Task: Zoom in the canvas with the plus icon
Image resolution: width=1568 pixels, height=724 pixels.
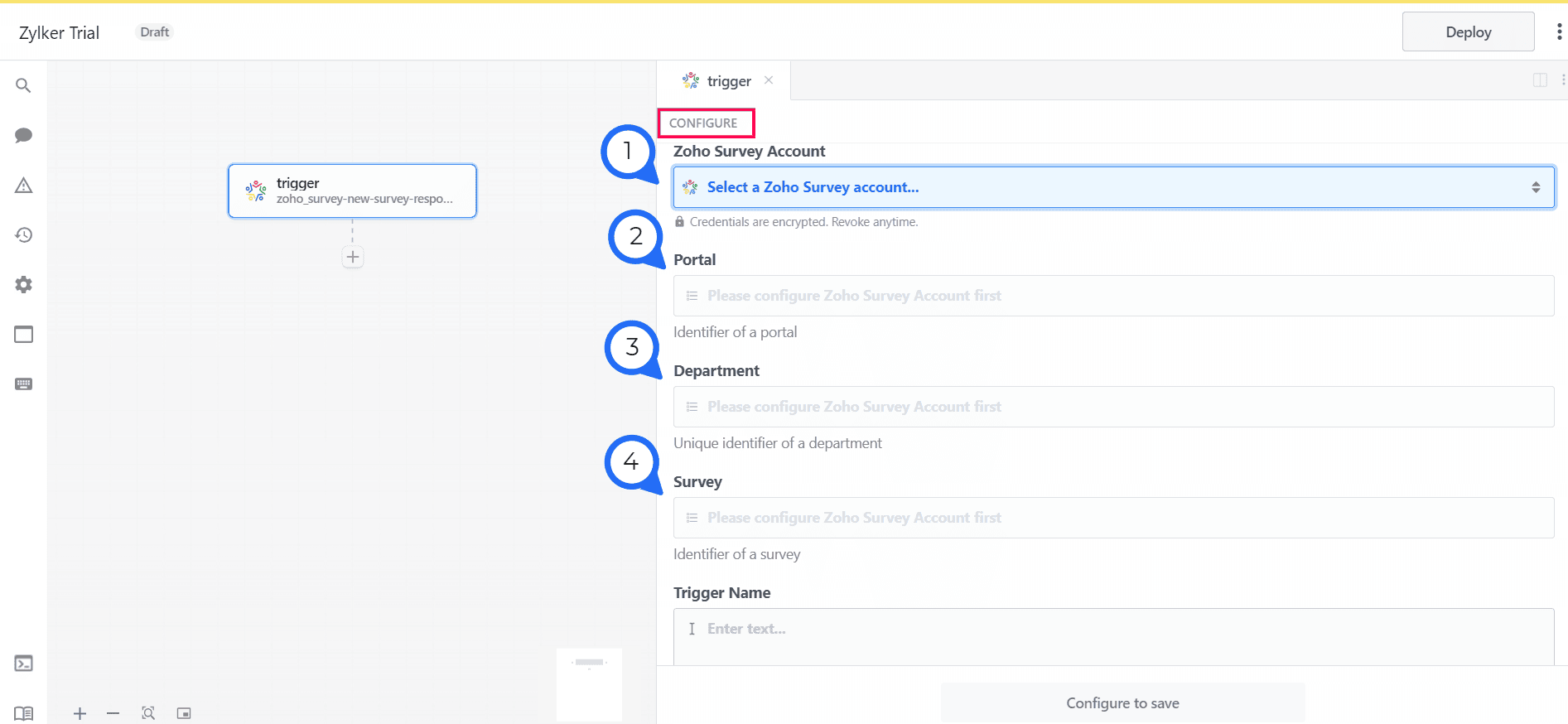Action: click(80, 713)
